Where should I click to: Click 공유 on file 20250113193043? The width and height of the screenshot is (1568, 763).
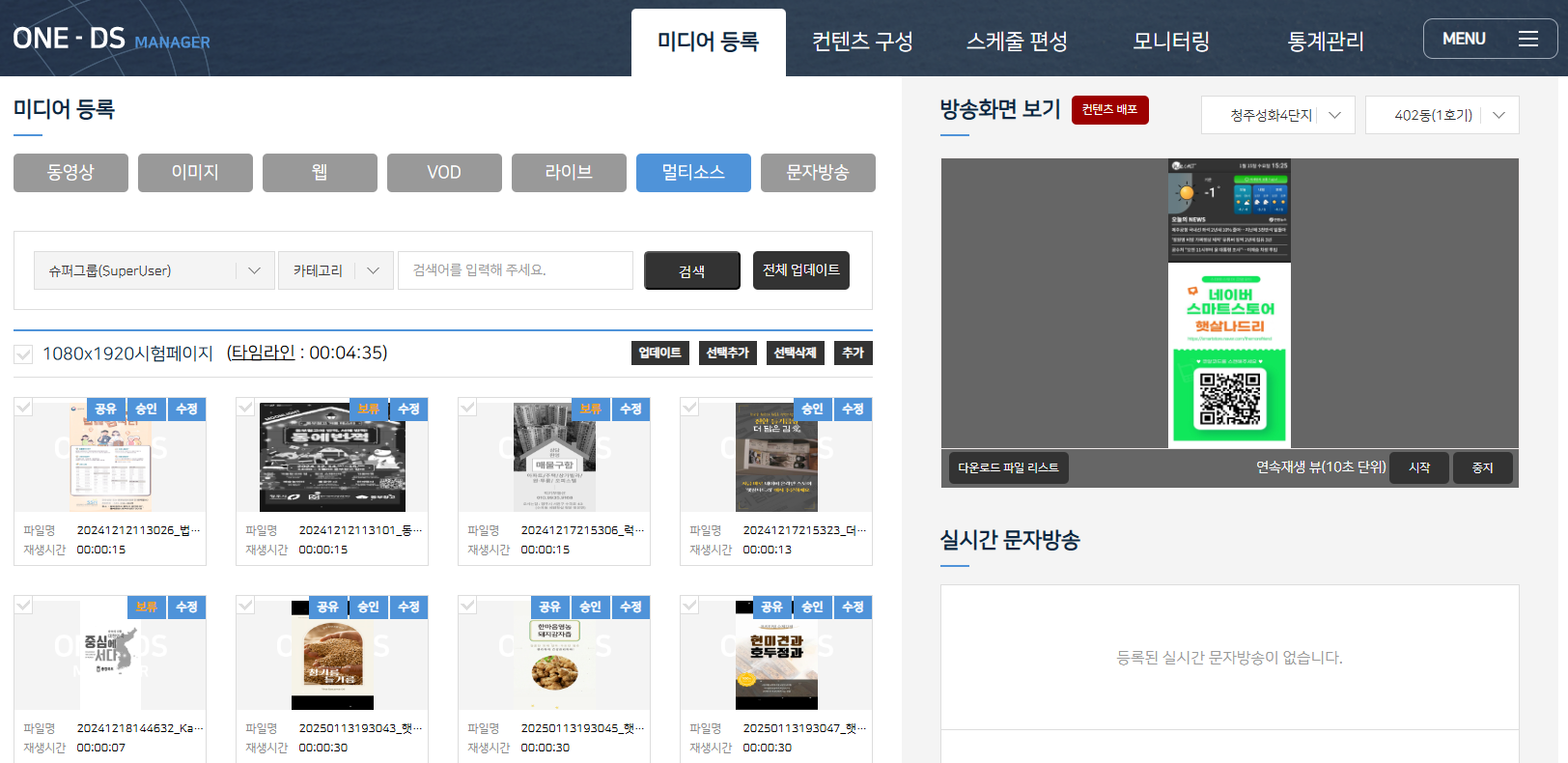328,607
